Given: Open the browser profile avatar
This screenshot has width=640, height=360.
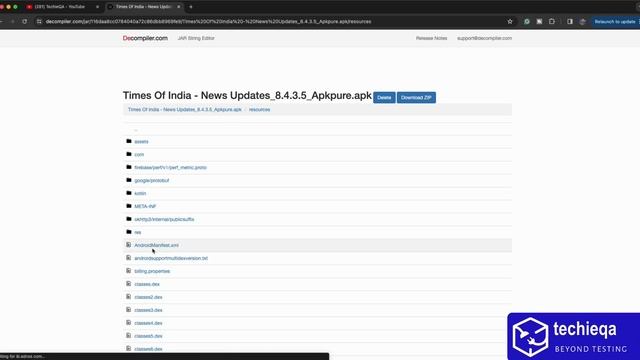Looking at the screenshot, I should (x=582, y=22).
